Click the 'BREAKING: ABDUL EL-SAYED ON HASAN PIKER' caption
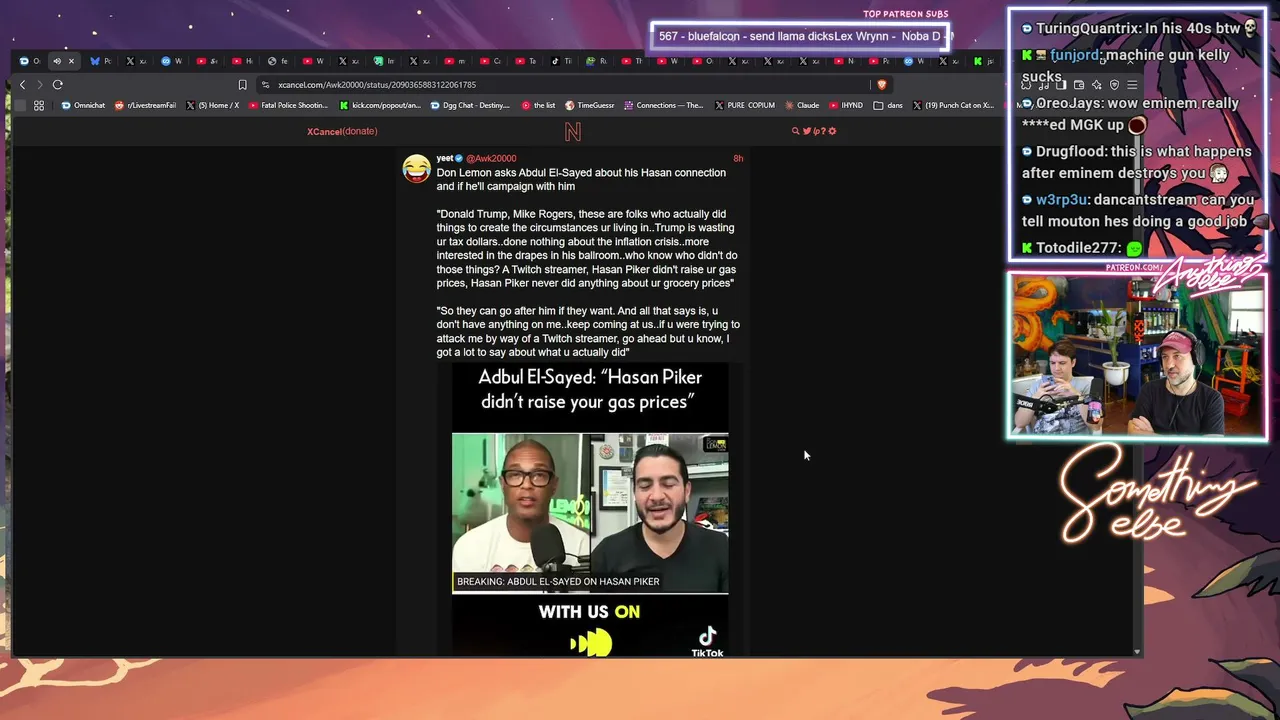This screenshot has width=1280, height=720. point(558,581)
